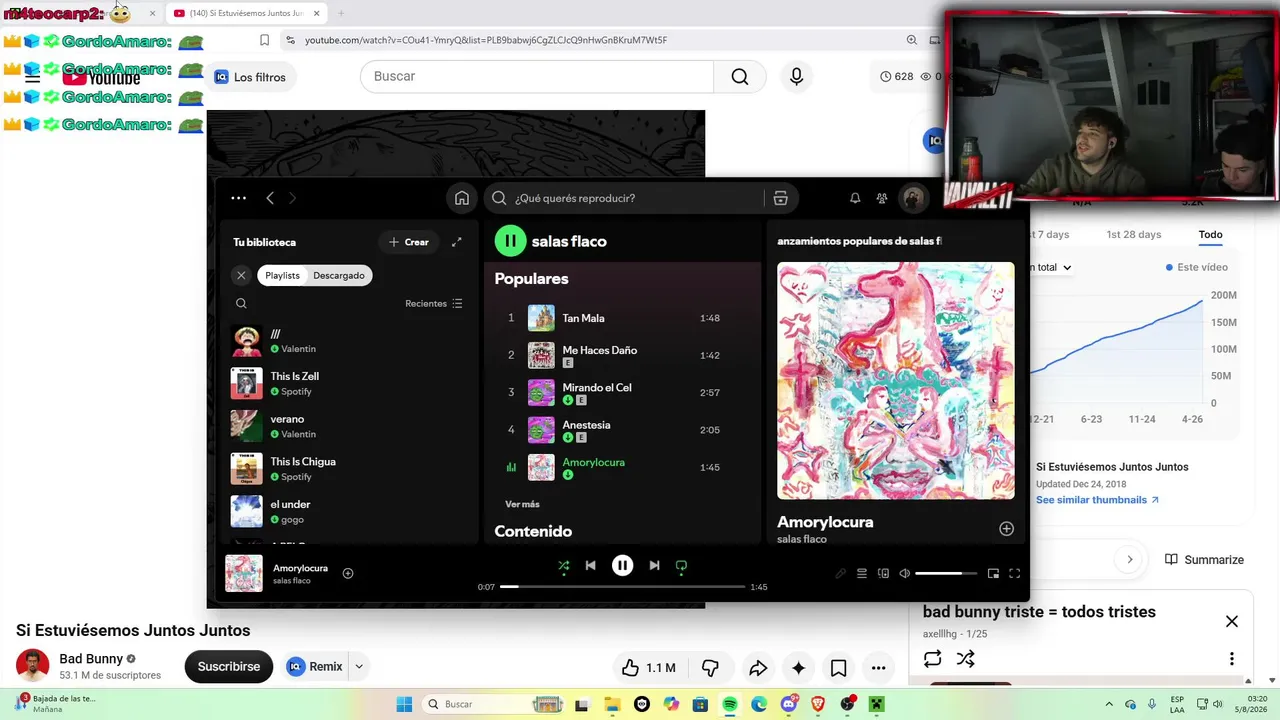
Task: Go to Spotify Home
Action: point(462,198)
